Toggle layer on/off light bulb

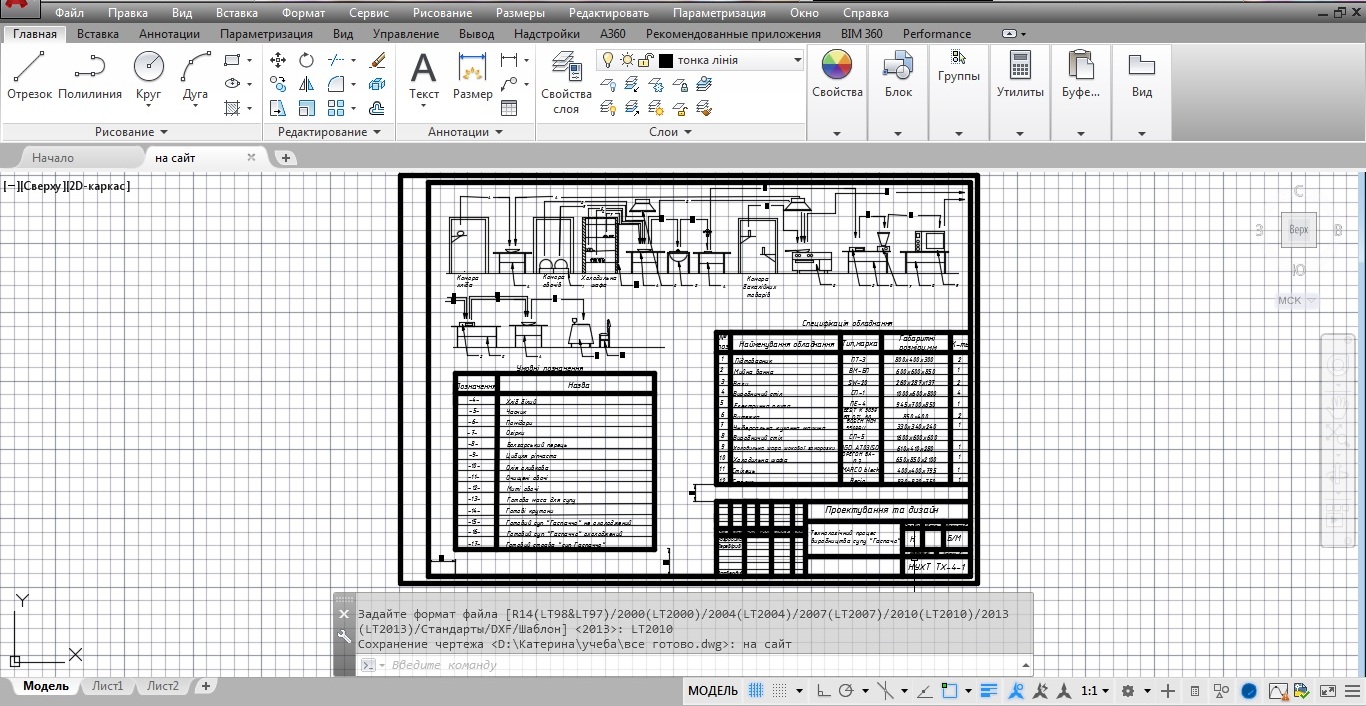pos(607,60)
